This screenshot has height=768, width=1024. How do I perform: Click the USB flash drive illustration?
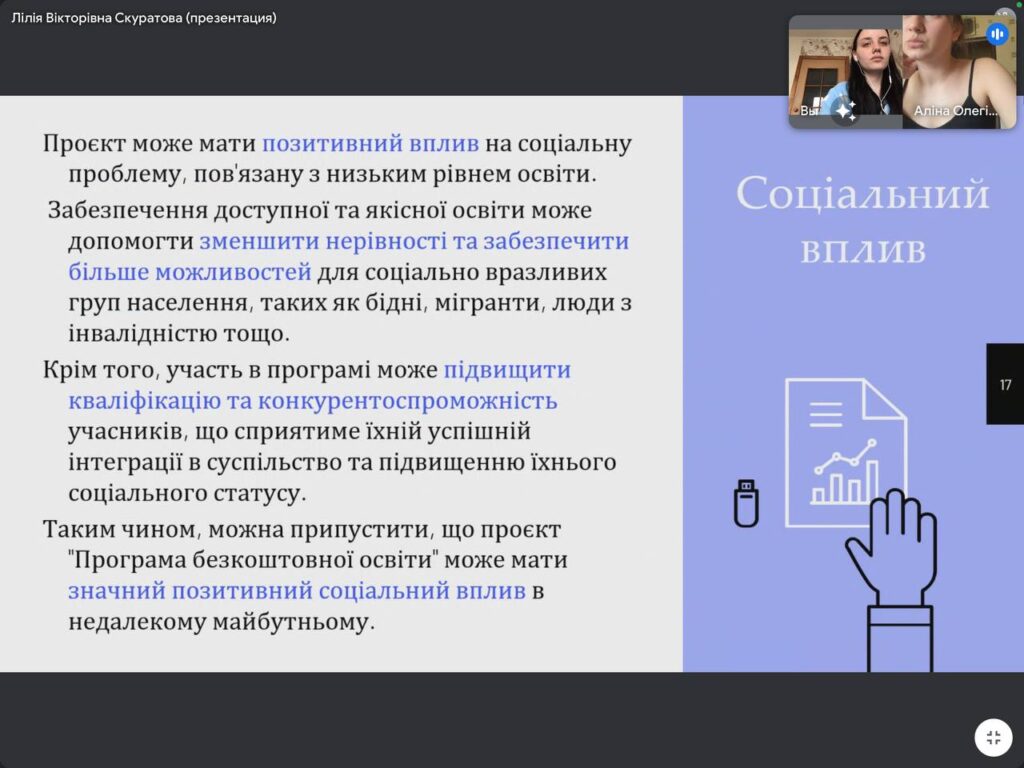tap(746, 503)
